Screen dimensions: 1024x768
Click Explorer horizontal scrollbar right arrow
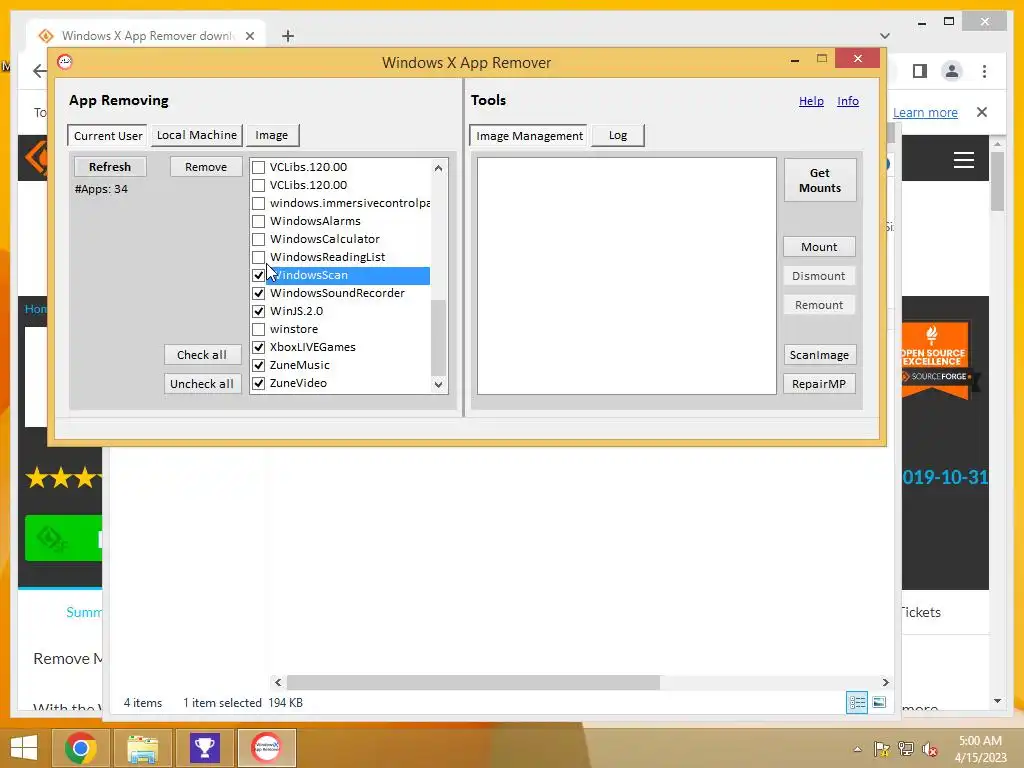(886, 682)
